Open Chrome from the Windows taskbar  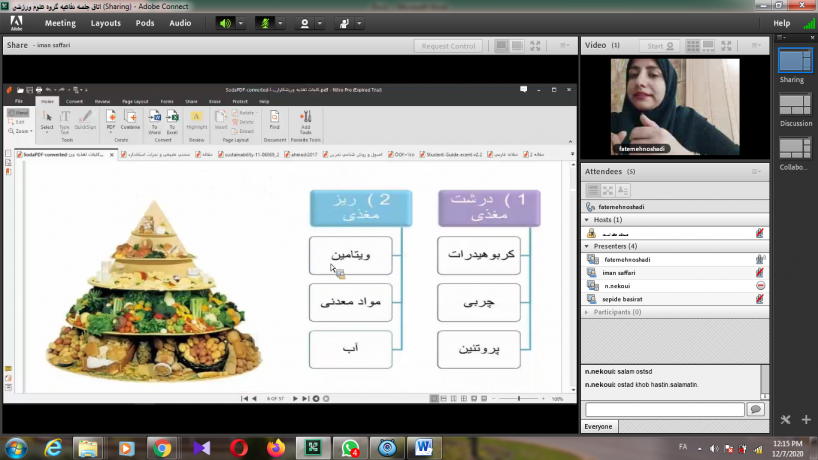point(160,447)
